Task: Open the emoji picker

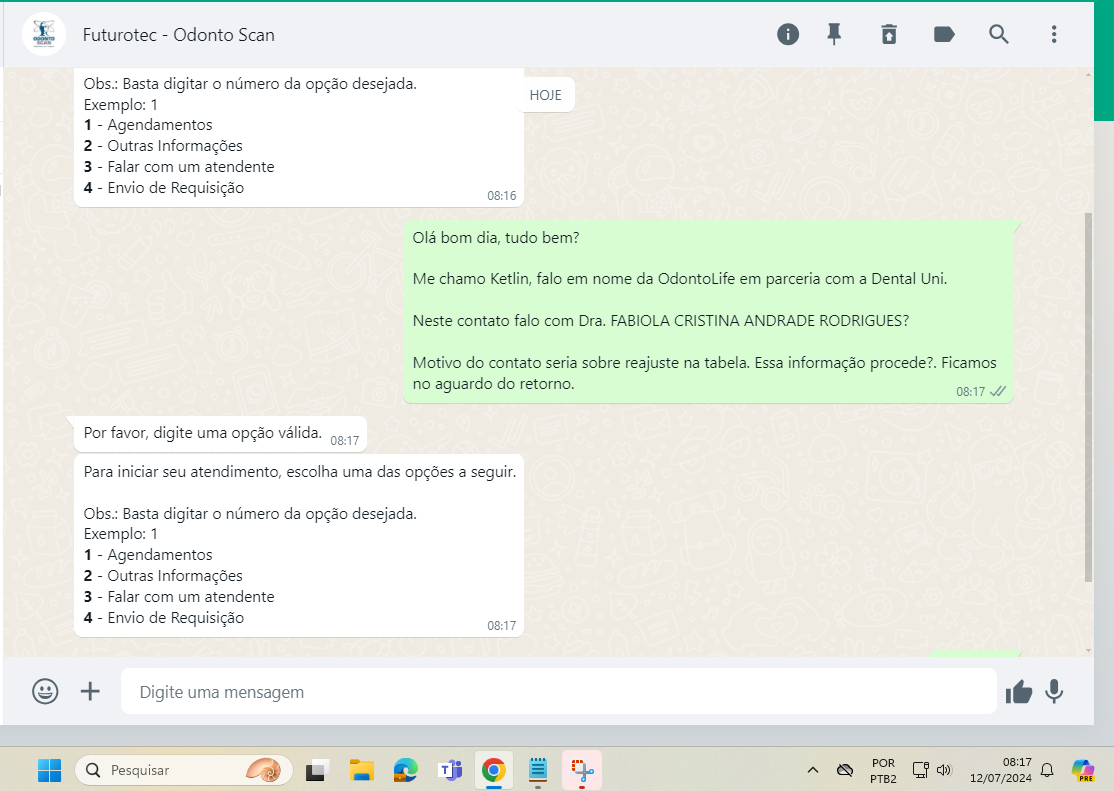Action: pos(45,691)
